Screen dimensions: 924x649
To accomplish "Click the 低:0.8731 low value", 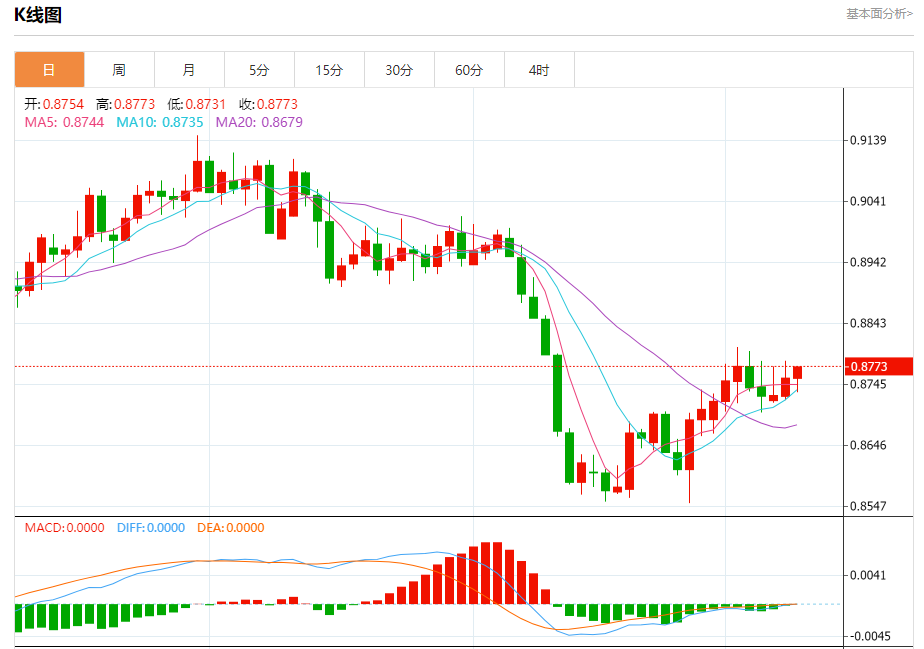I will (196, 104).
